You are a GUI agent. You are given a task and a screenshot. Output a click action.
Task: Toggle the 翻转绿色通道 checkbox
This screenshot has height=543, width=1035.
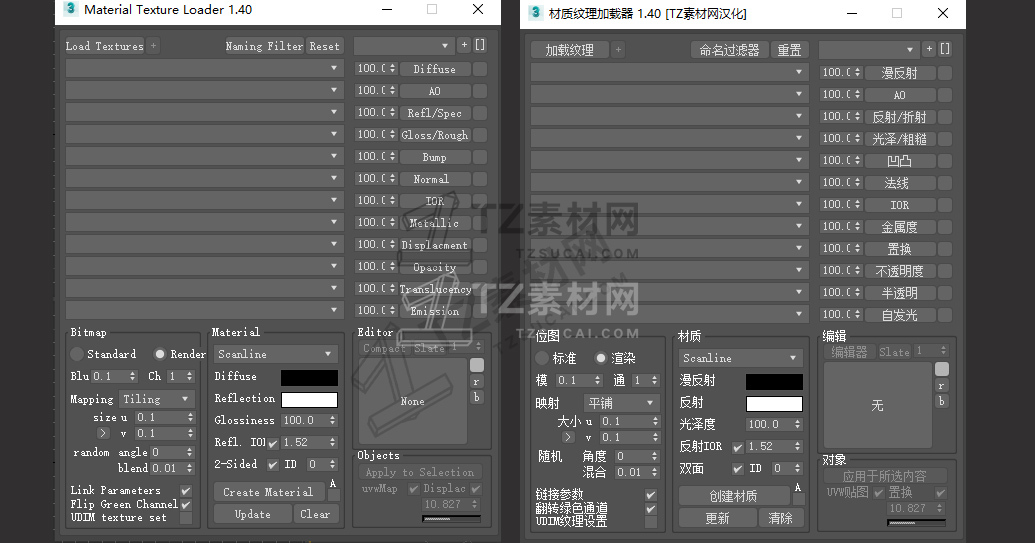651,509
